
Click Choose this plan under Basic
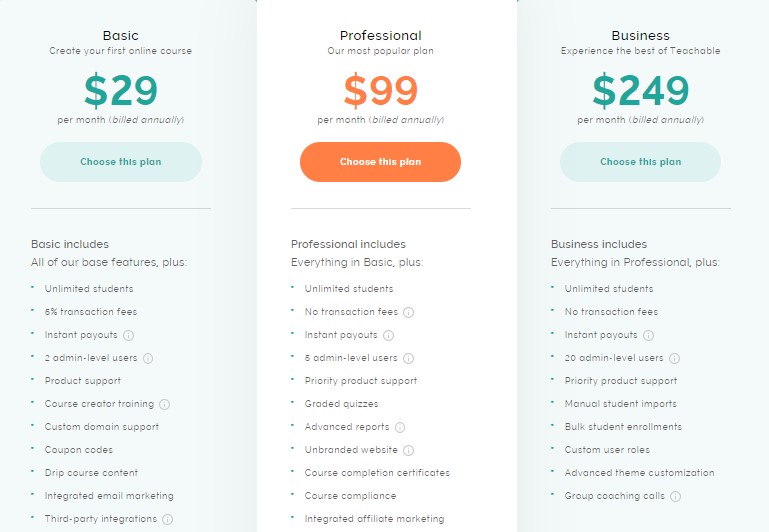click(x=121, y=162)
